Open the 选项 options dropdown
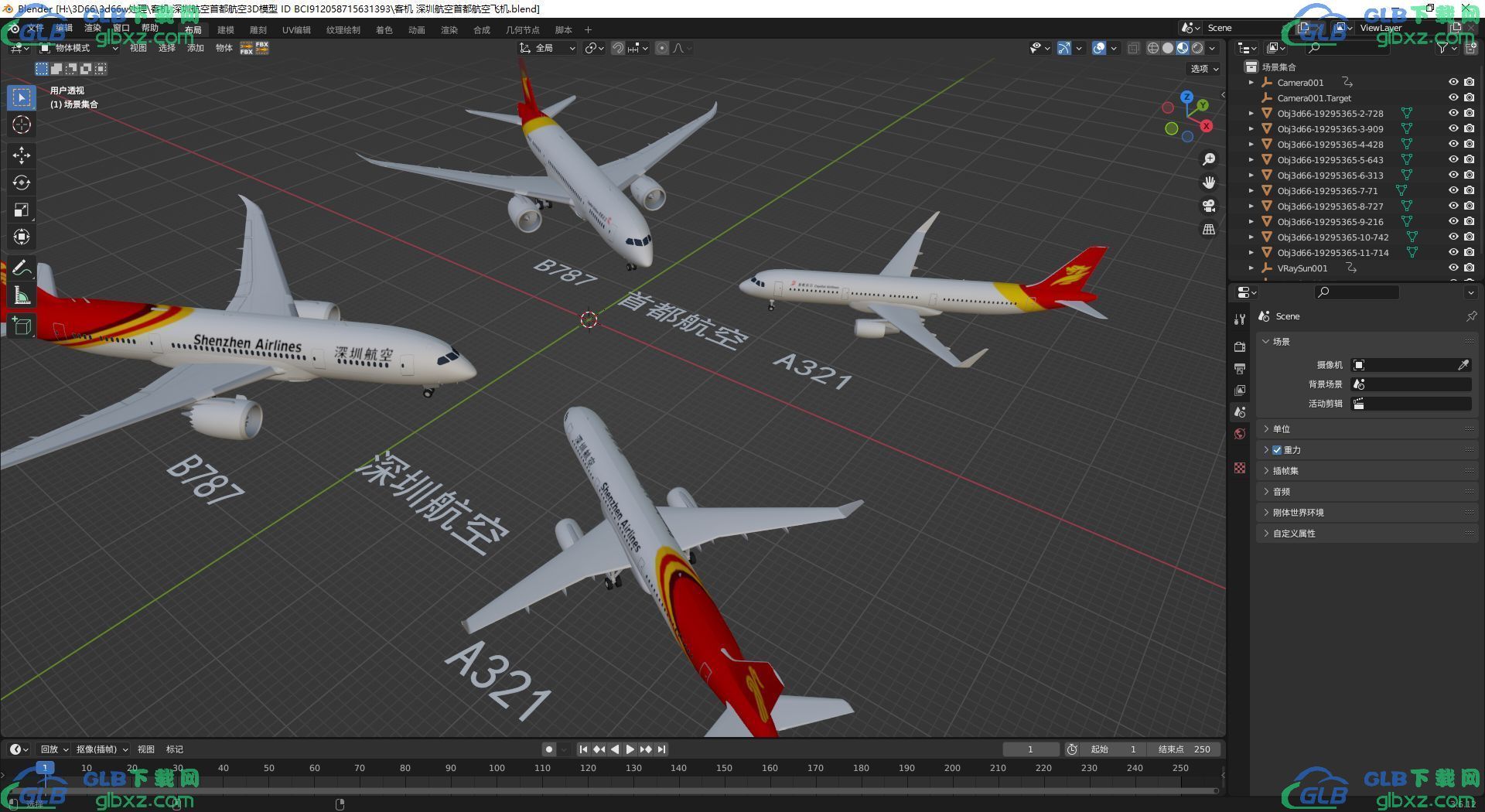 [x=1204, y=69]
